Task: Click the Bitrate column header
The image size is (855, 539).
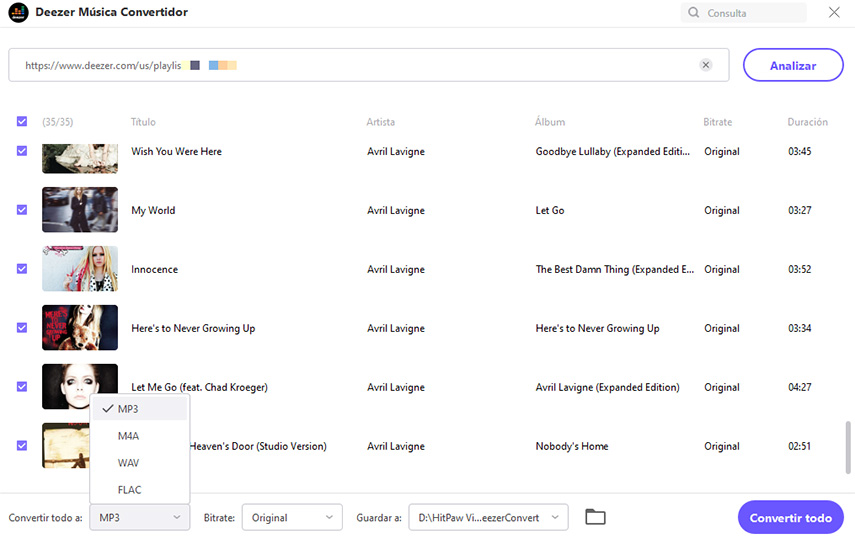Action: [718, 122]
